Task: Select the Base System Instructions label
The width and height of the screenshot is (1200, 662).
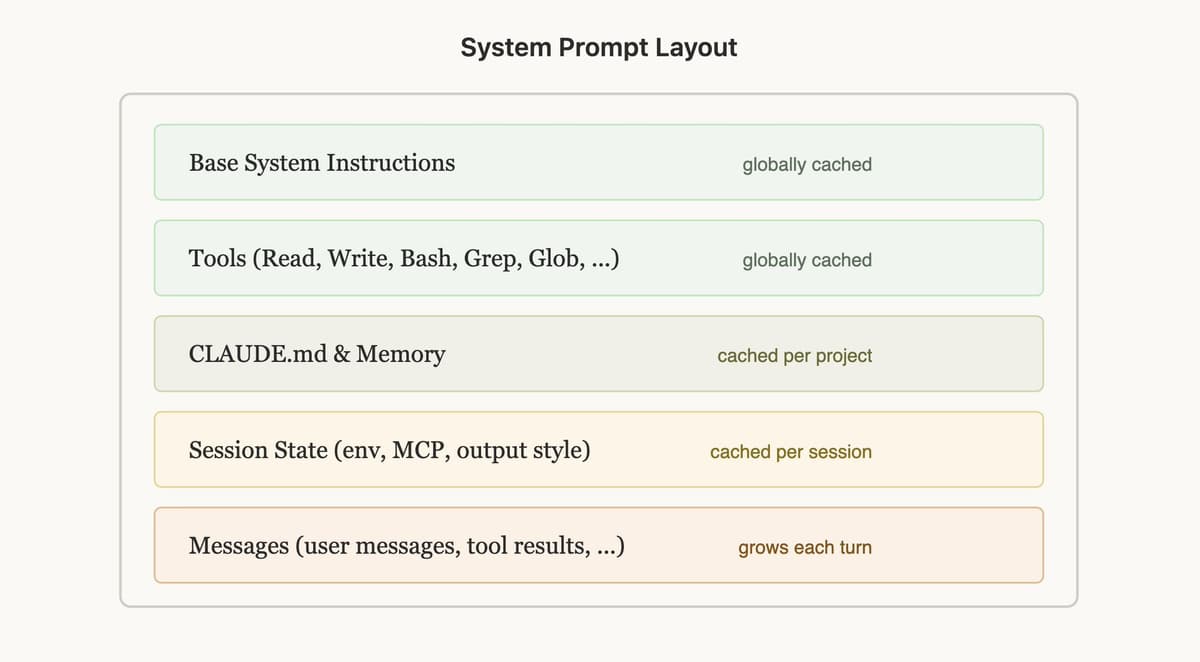Action: click(x=321, y=163)
